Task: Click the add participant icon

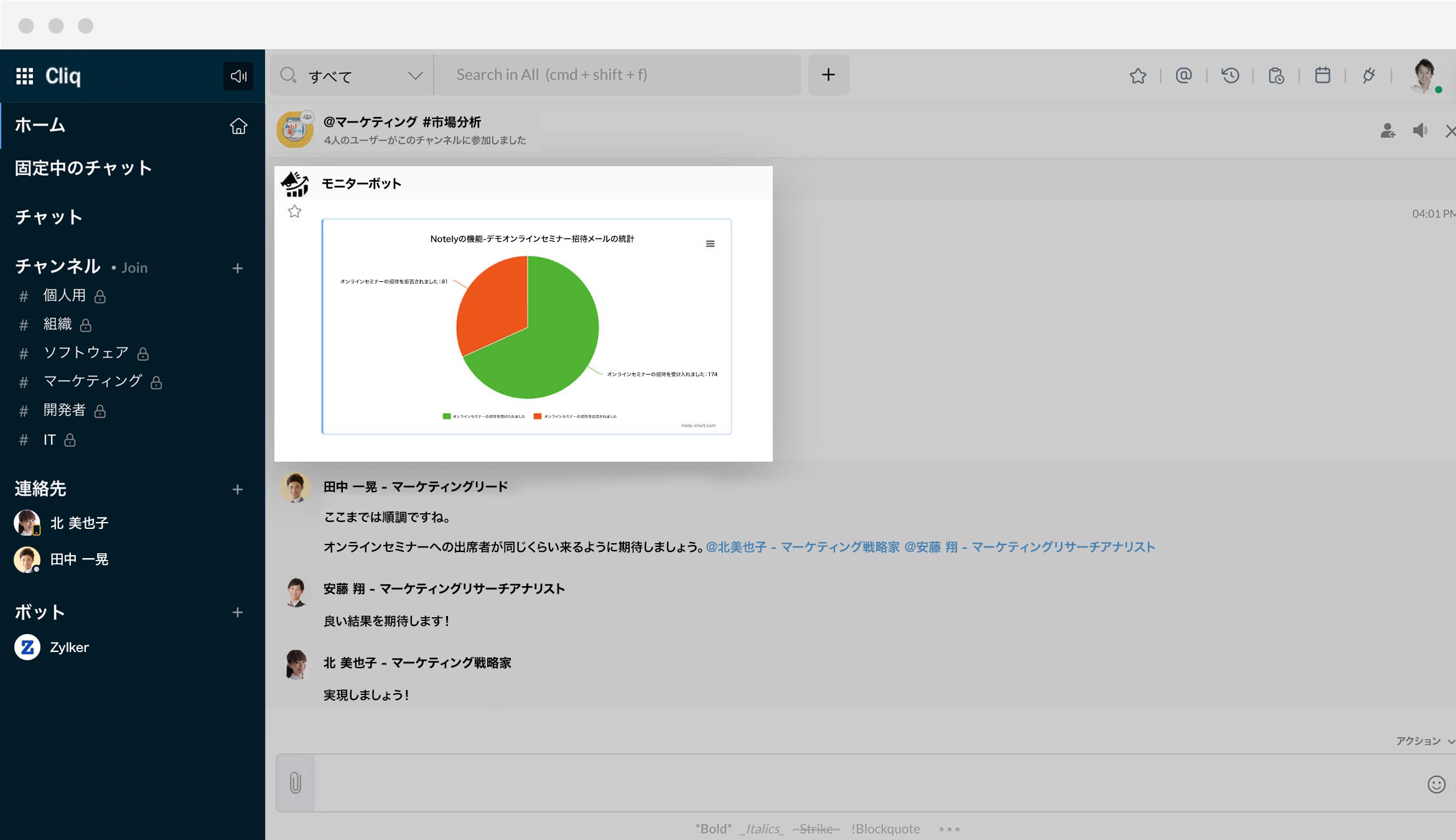Action: tap(1388, 131)
